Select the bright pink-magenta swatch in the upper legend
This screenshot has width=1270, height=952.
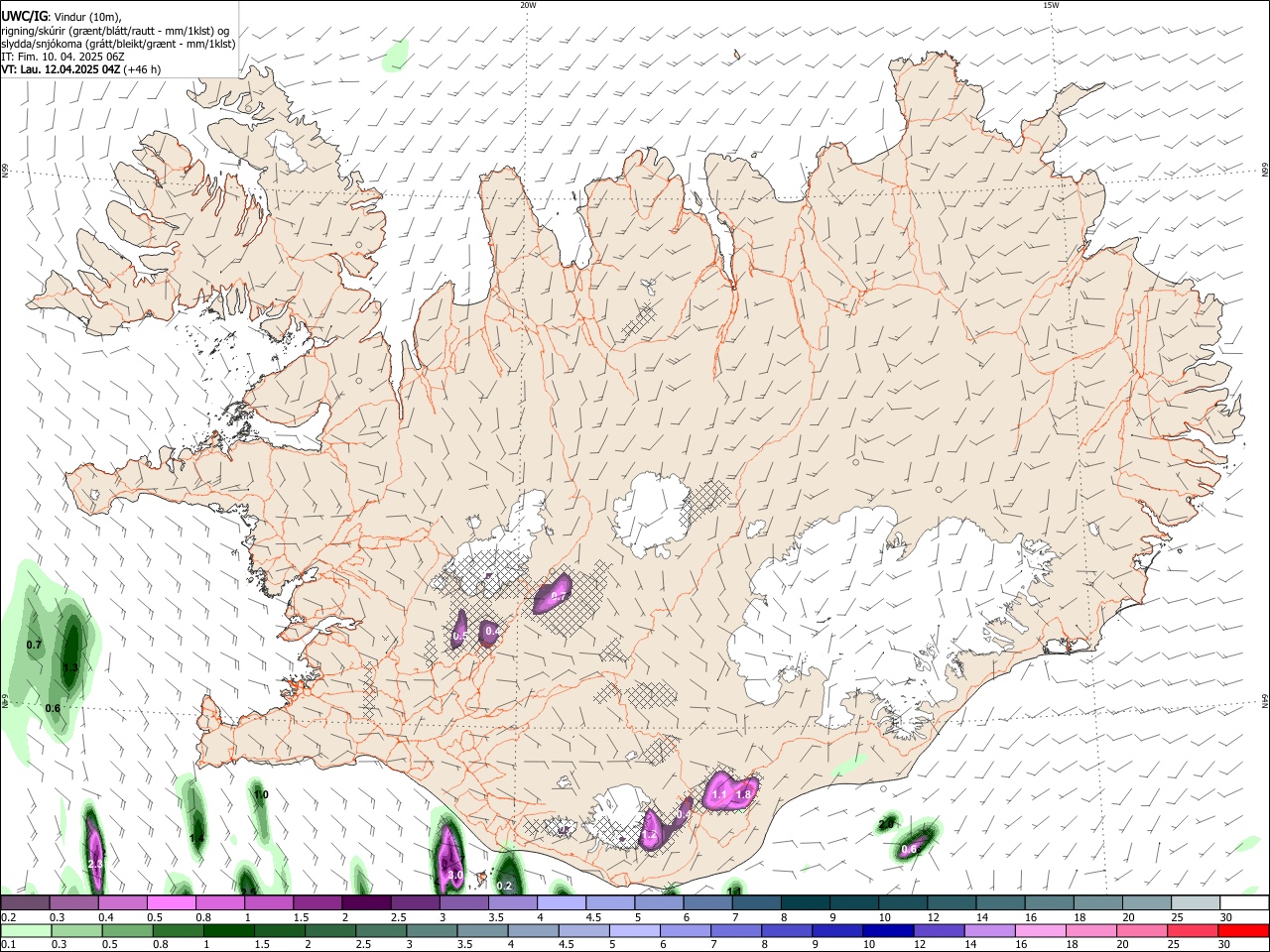171,902
